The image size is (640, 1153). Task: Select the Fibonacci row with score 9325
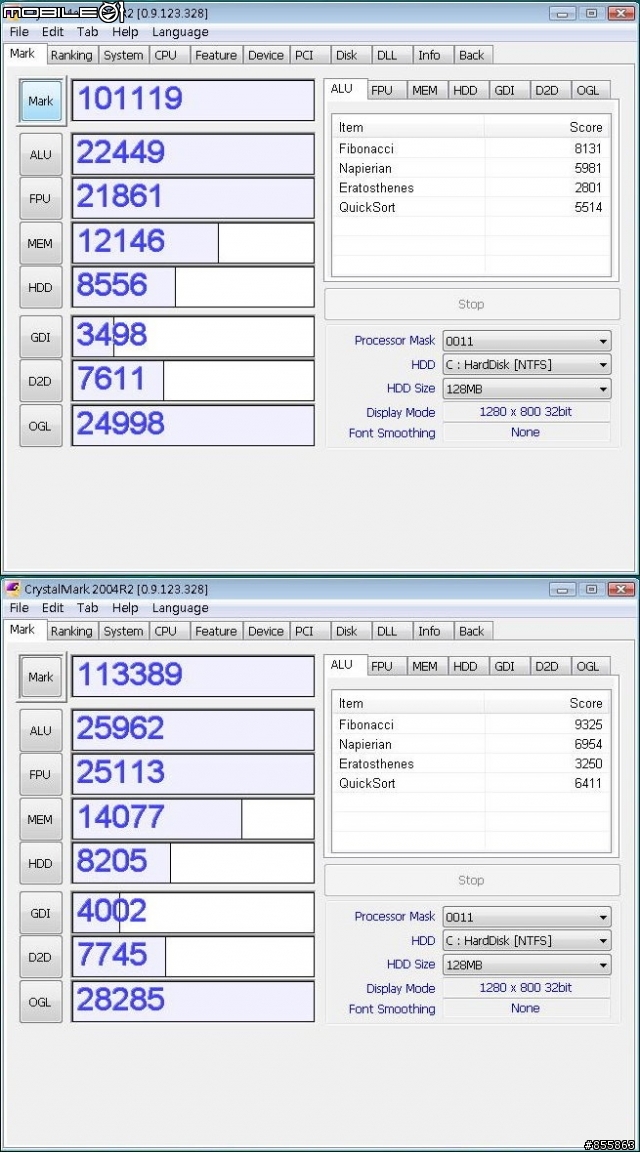(471, 724)
